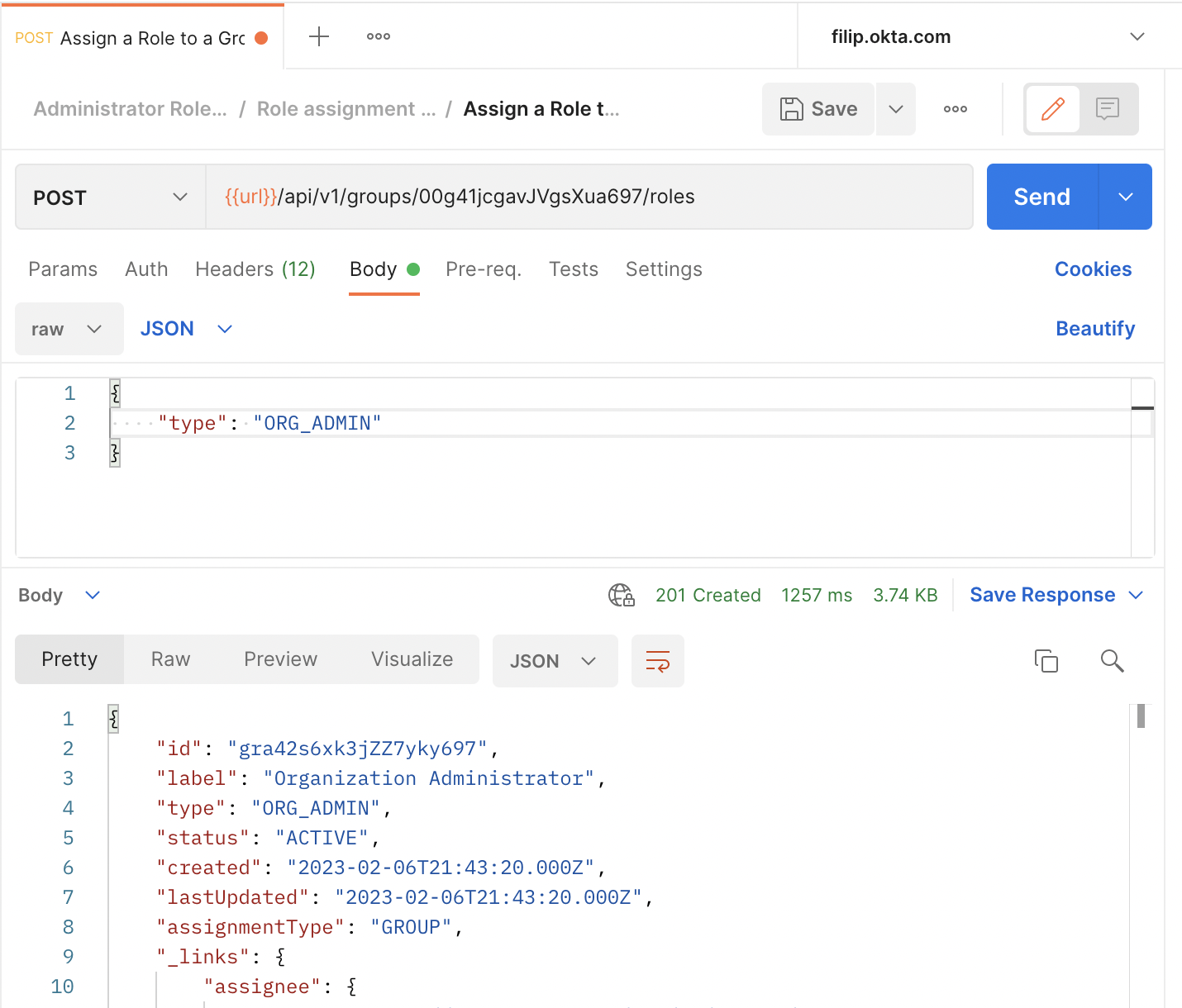Open a new request tab with the plus icon
The image size is (1182, 1008).
tap(318, 36)
